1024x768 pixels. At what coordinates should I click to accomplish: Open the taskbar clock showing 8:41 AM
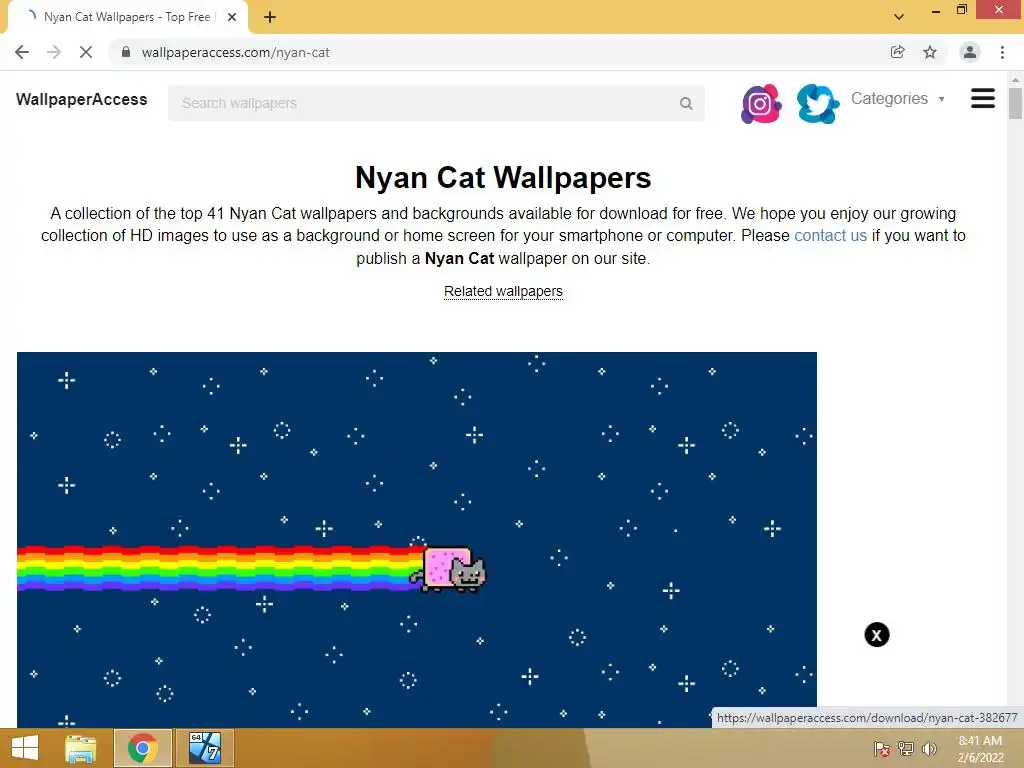pos(980,749)
